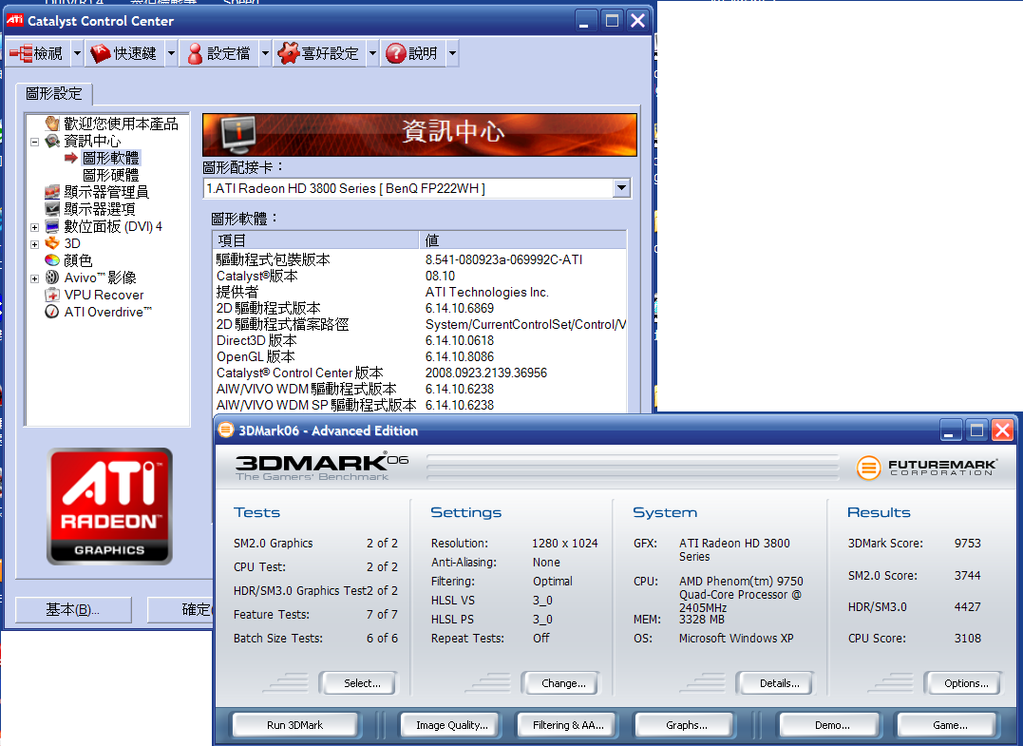Click the Run 3DMark button
The width and height of the screenshot is (1023, 746).
click(x=295, y=725)
